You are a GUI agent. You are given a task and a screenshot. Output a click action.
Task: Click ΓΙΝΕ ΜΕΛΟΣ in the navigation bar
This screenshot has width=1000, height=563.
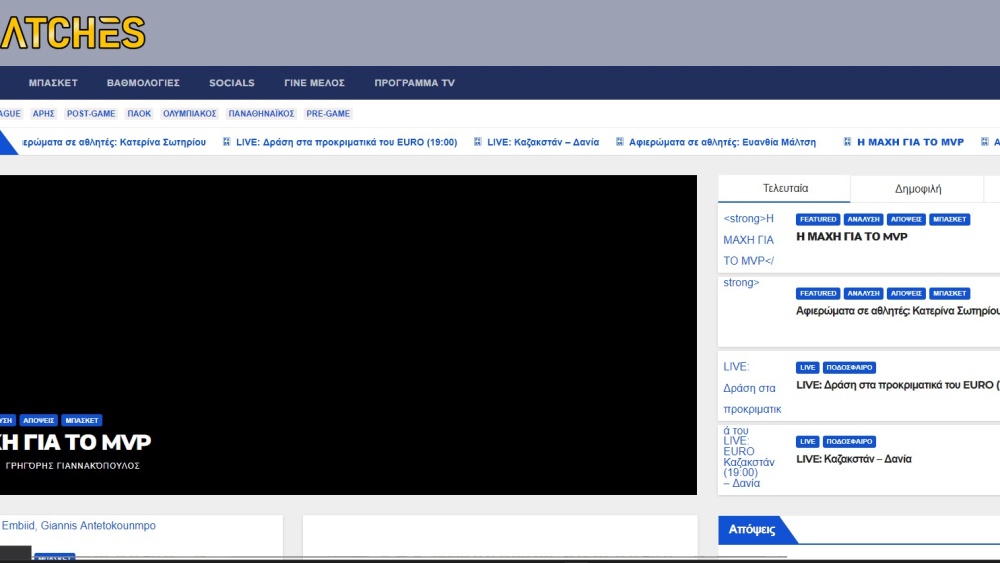tap(314, 83)
